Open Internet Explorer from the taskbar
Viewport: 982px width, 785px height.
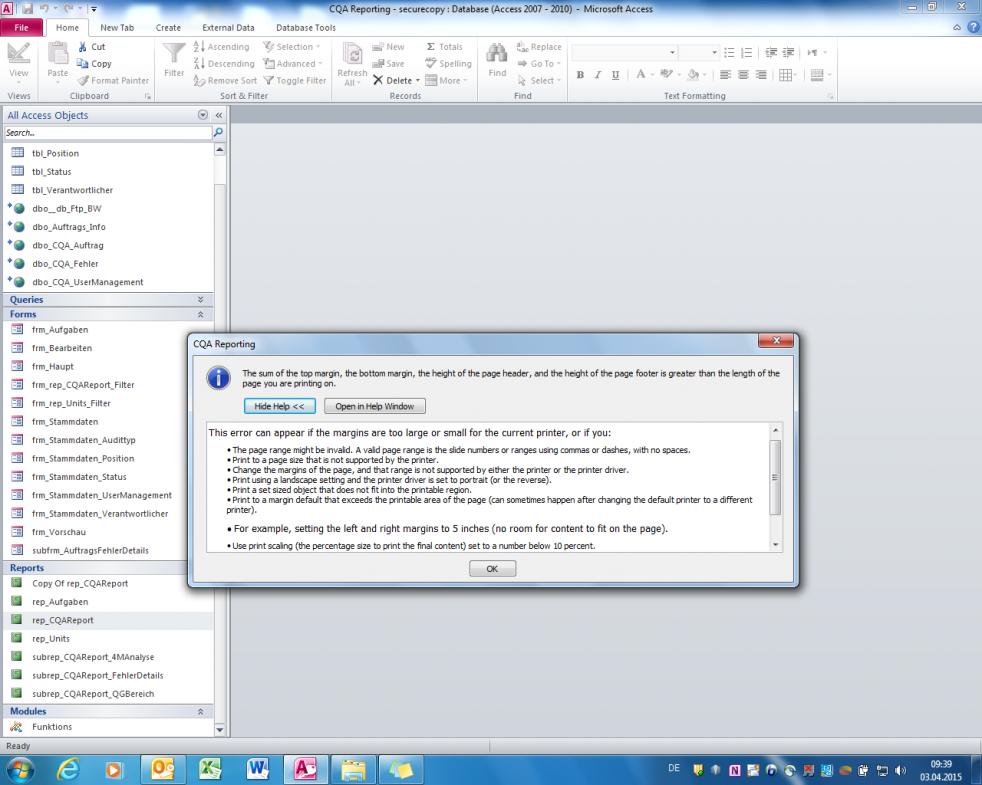68,769
